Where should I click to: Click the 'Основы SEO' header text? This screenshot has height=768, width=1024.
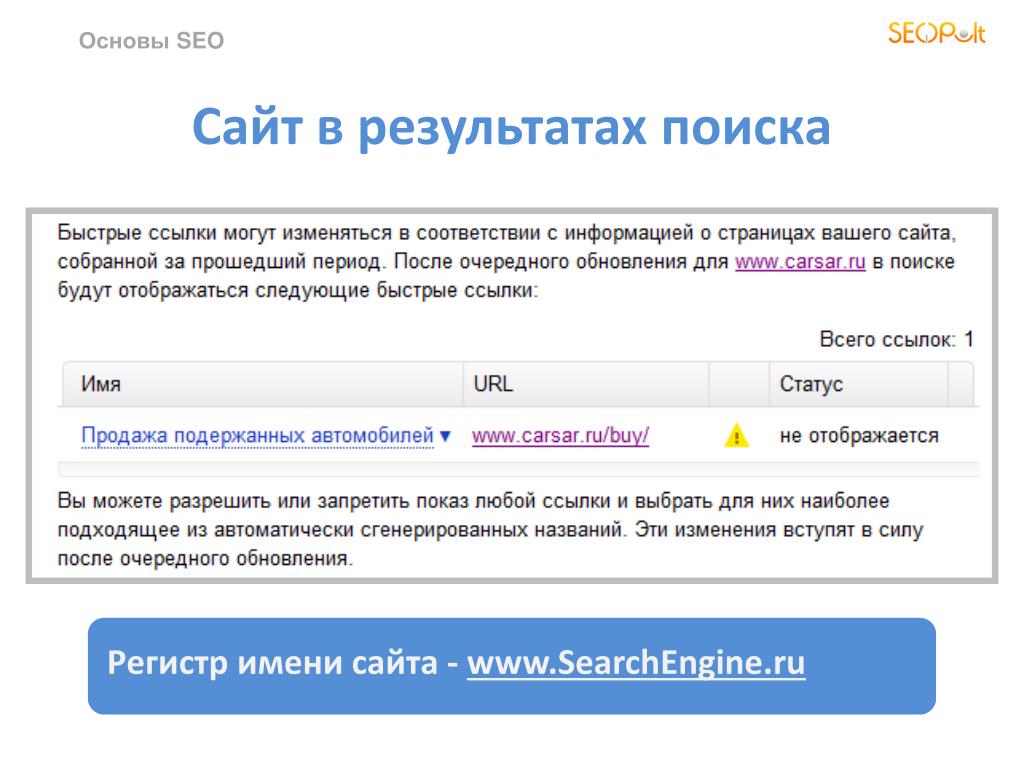click(x=152, y=40)
